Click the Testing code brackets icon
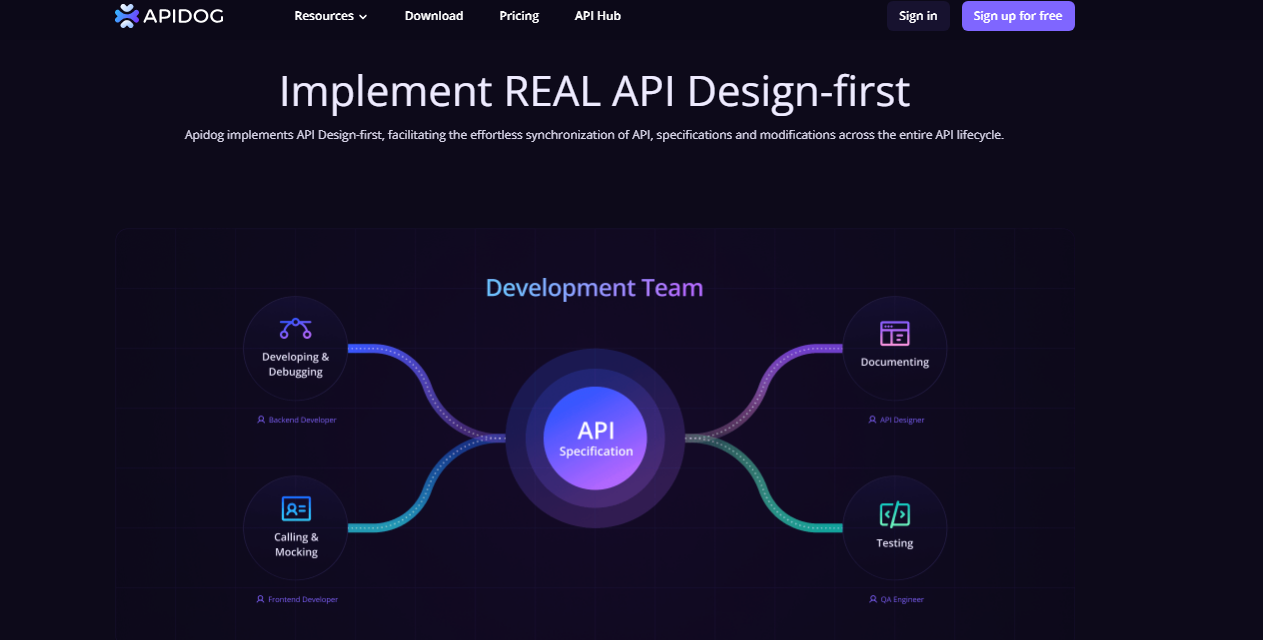Image resolution: width=1263 pixels, height=640 pixels. coord(895,515)
